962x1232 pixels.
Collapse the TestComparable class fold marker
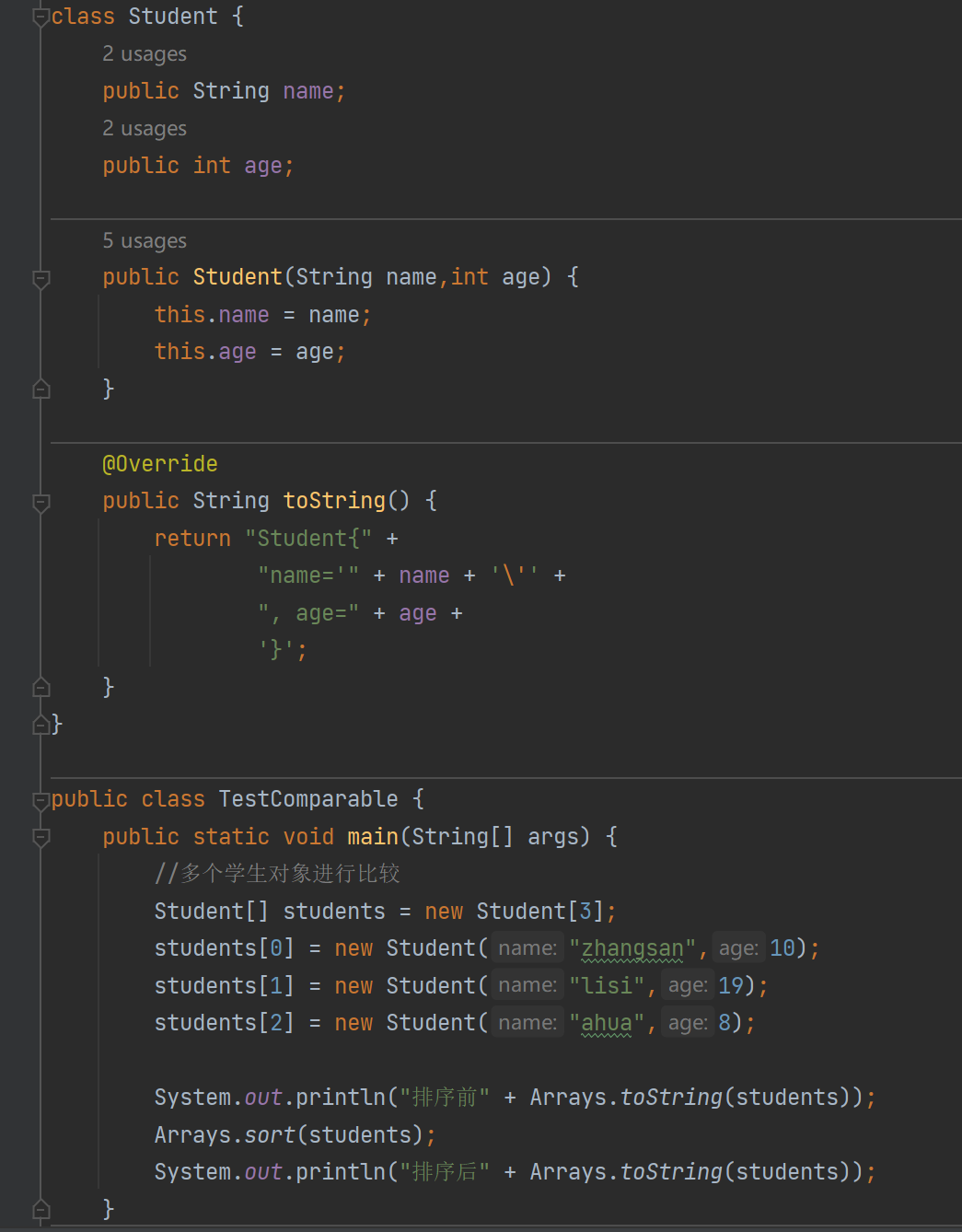point(41,801)
